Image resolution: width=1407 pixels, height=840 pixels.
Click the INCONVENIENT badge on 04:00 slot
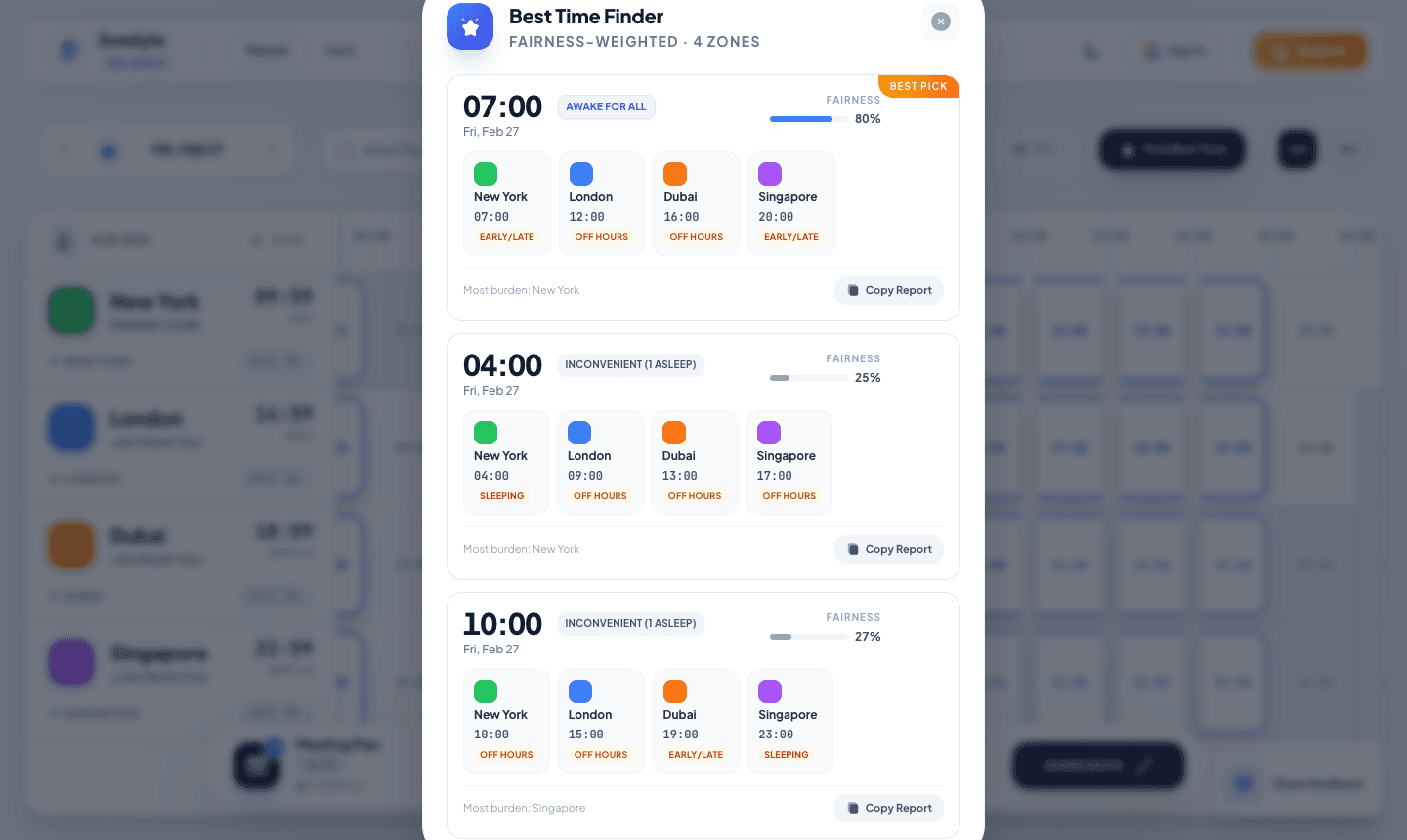click(x=630, y=364)
